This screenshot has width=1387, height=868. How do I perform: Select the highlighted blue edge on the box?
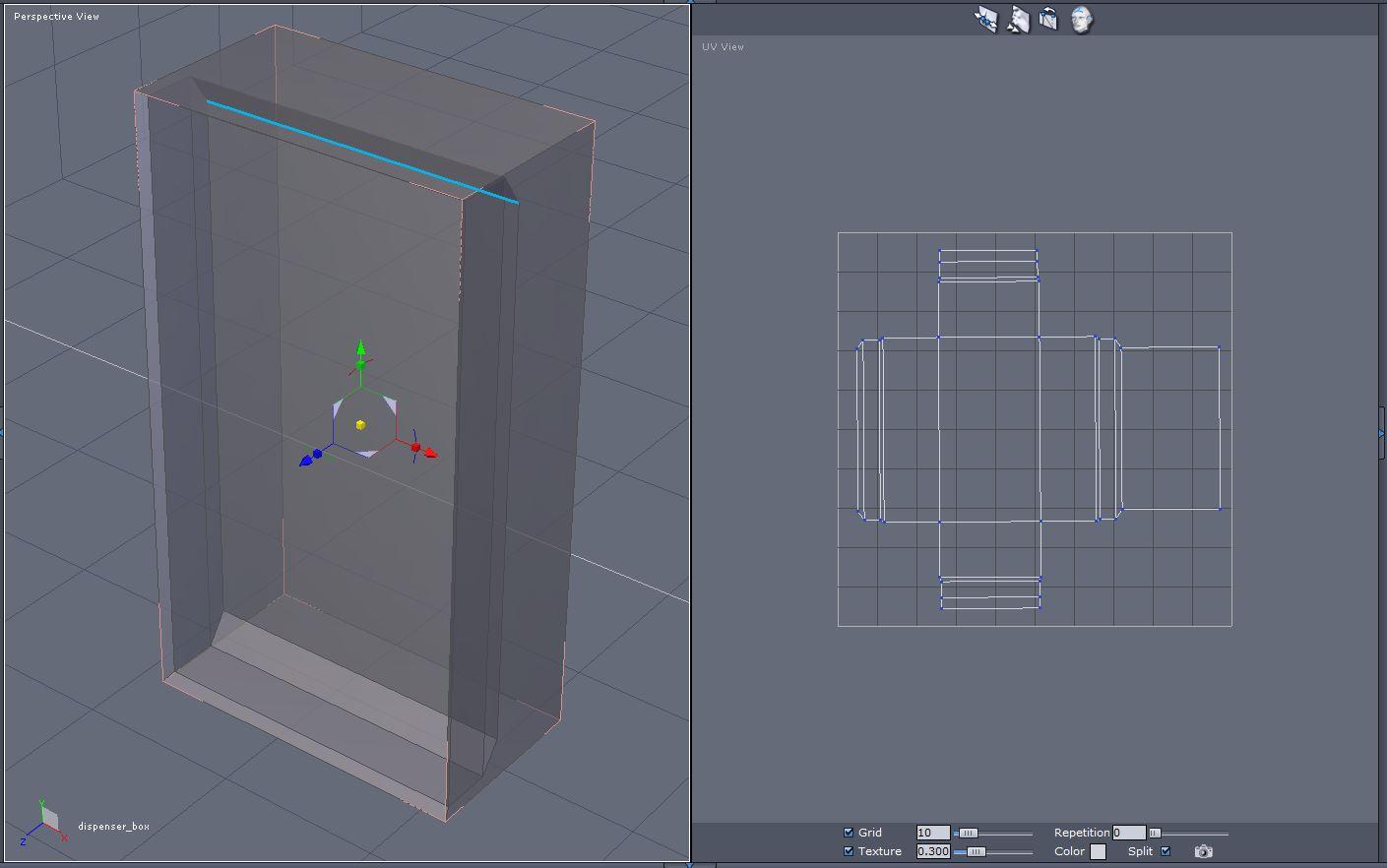point(362,152)
